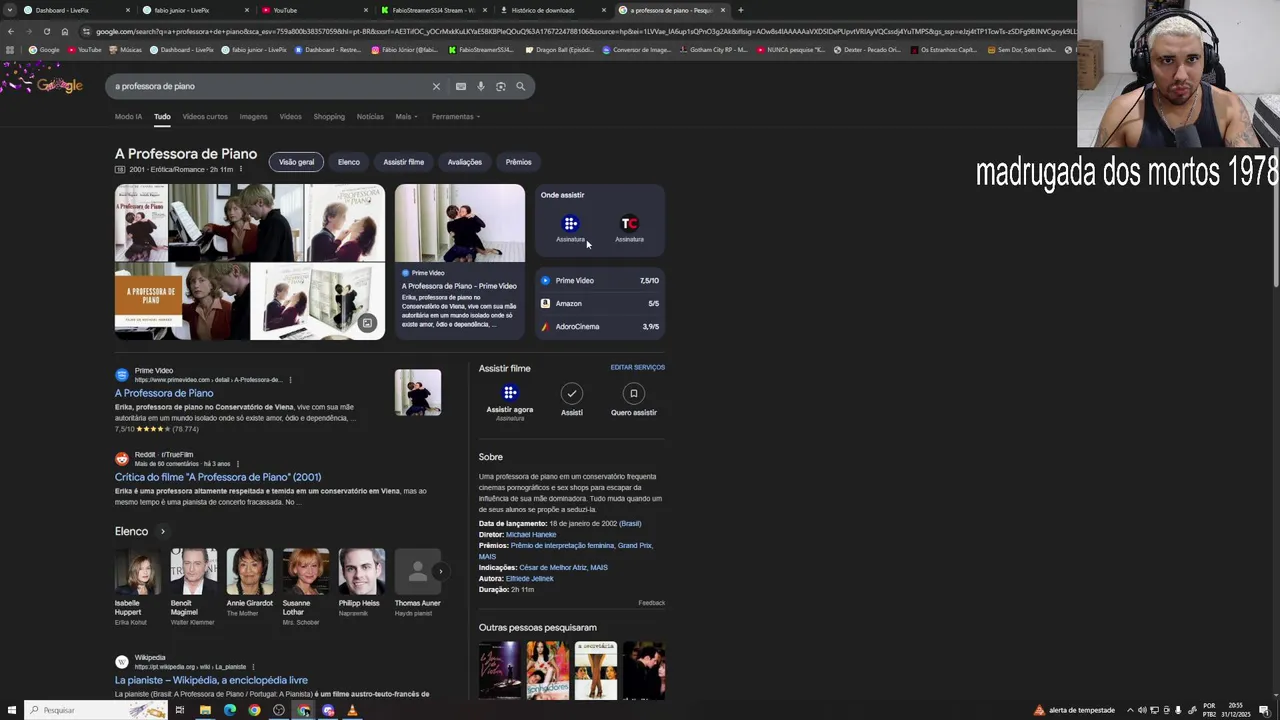Open Amazon rating 5/5 row
The height and width of the screenshot is (720, 1280).
[600, 304]
